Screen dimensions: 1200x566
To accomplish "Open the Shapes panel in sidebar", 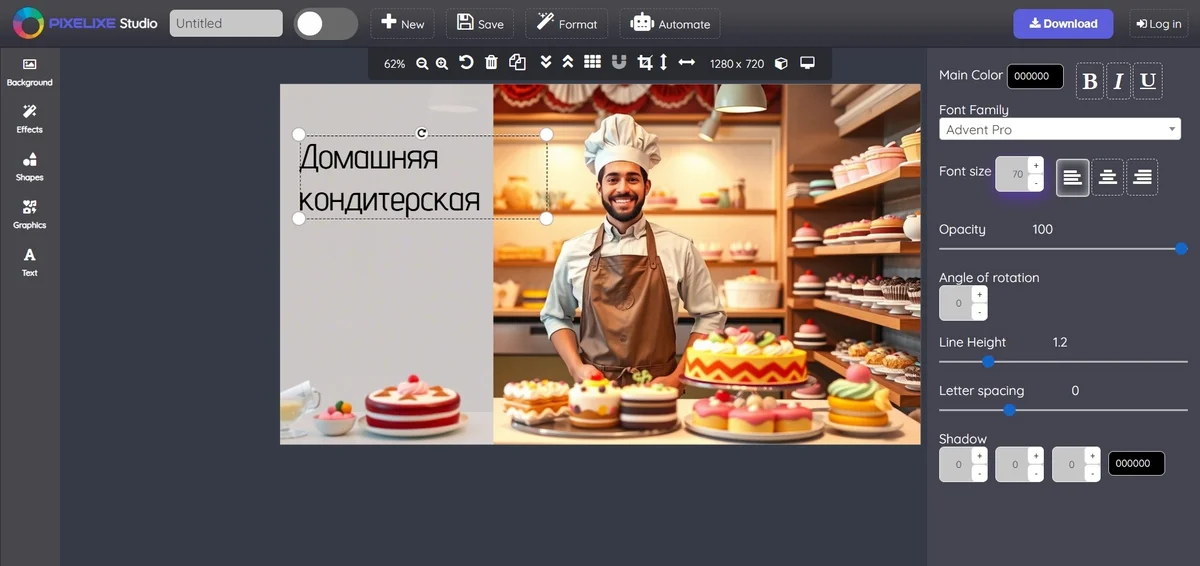I will tap(30, 166).
